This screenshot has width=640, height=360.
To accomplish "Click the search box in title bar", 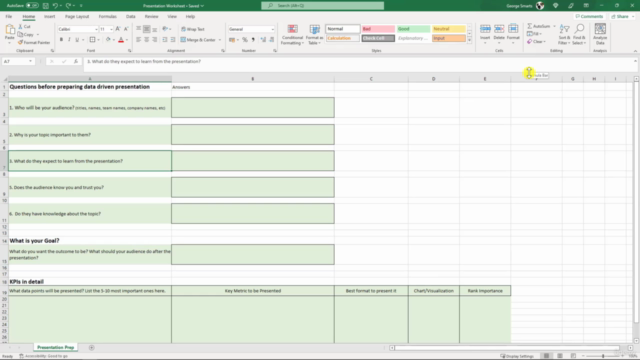I will pos(322,6).
